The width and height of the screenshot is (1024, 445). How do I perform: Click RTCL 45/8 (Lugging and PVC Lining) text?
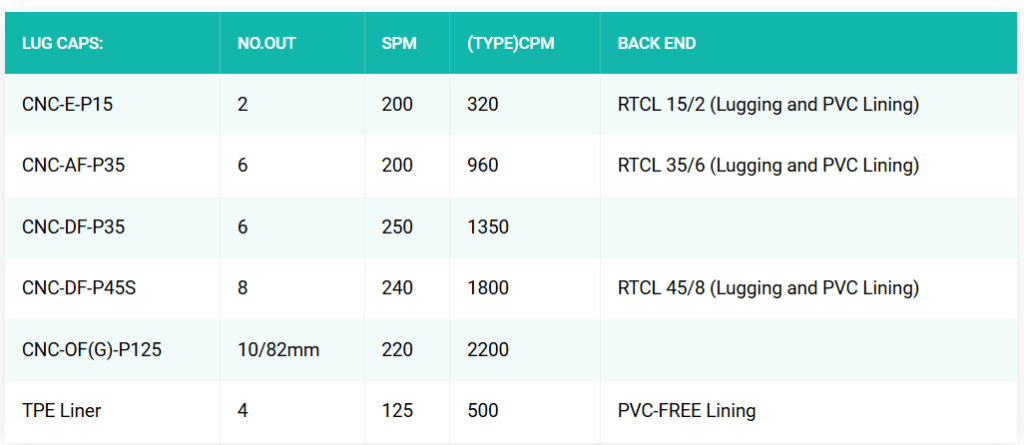[x=768, y=288]
